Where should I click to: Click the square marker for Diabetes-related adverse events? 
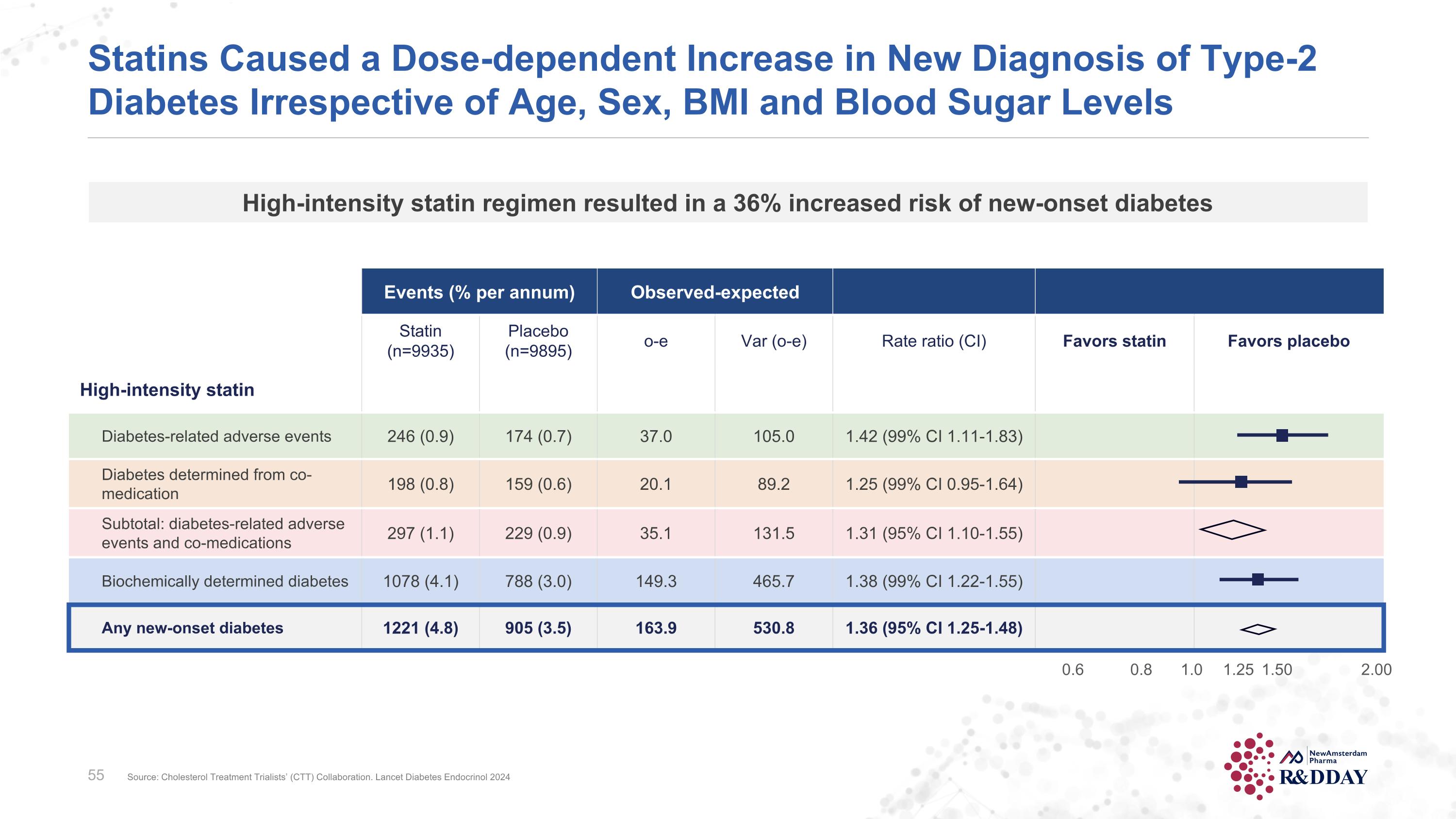click(1282, 435)
